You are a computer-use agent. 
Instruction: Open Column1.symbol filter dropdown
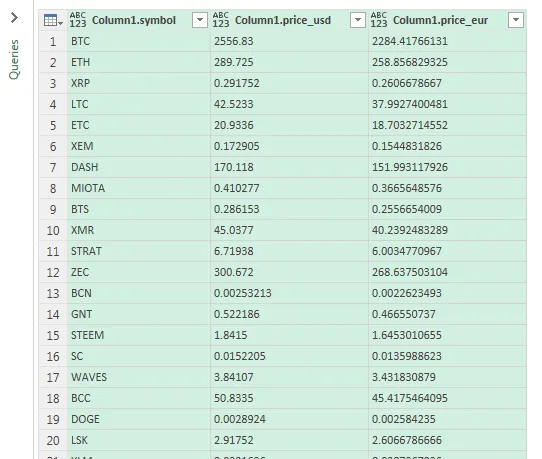point(200,20)
